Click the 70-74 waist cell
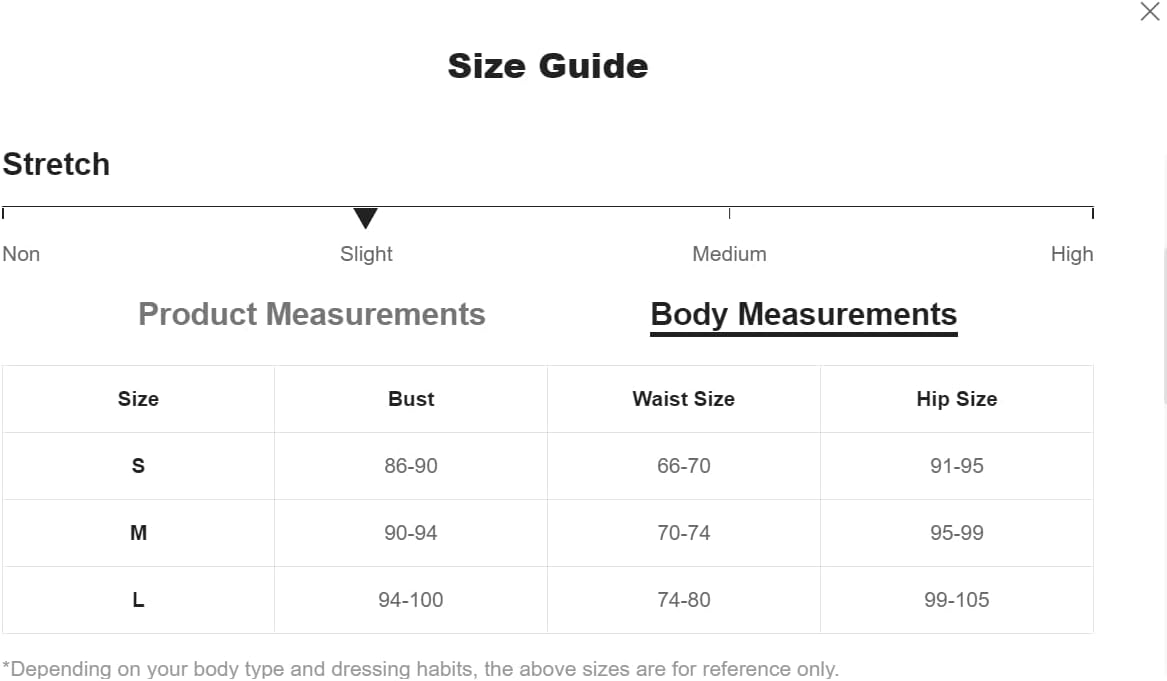Viewport: 1167px width, 681px height. (x=684, y=533)
